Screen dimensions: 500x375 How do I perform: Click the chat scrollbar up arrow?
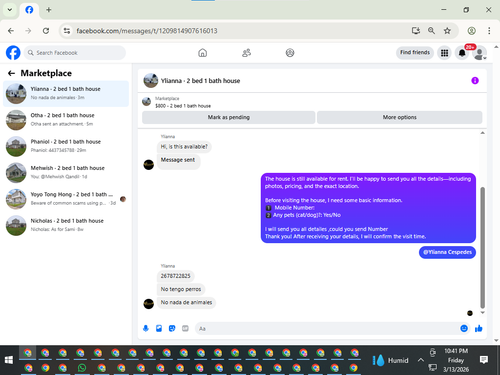(x=482, y=133)
